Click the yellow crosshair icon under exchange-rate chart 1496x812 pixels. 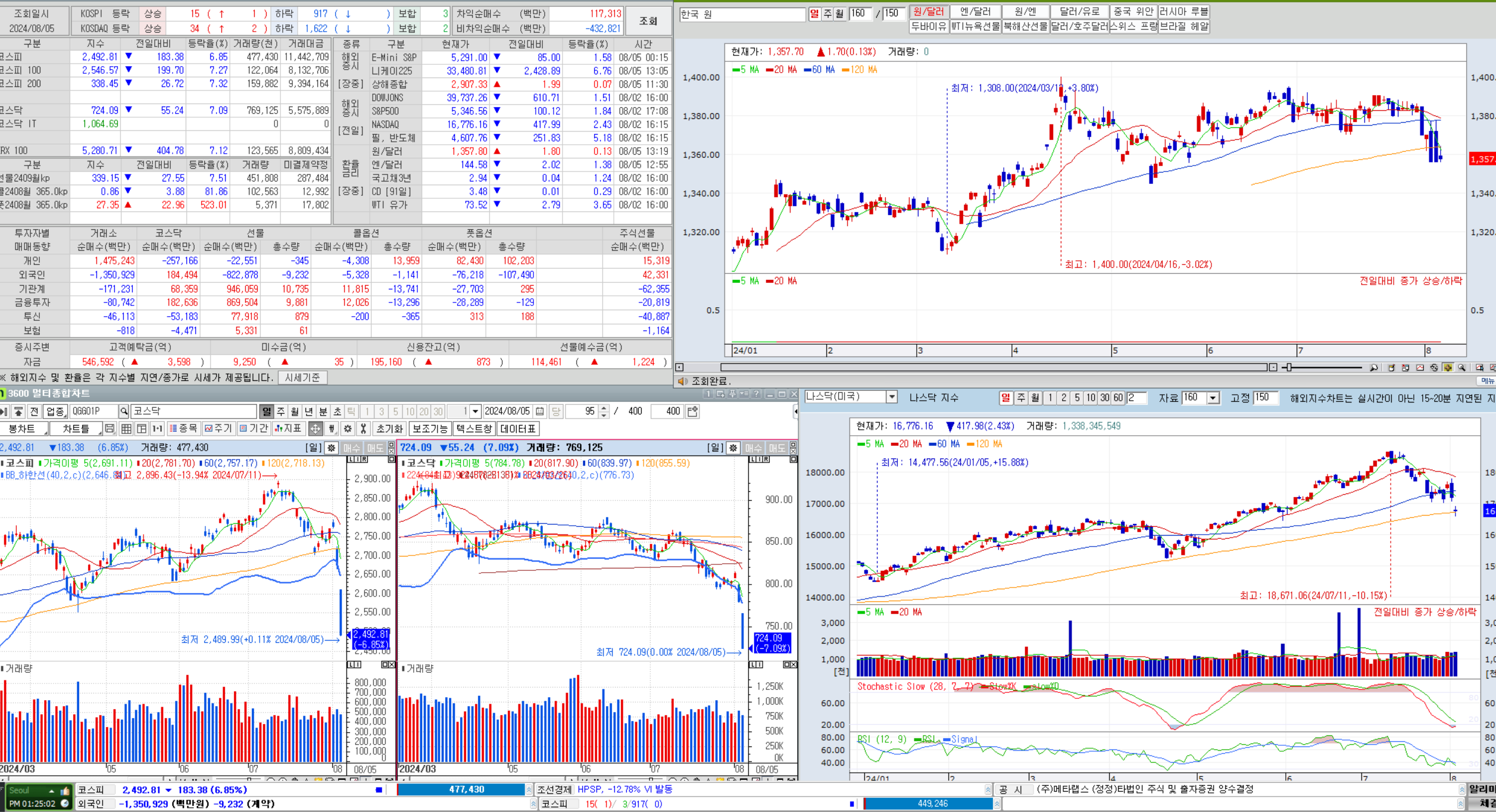tap(1448, 367)
